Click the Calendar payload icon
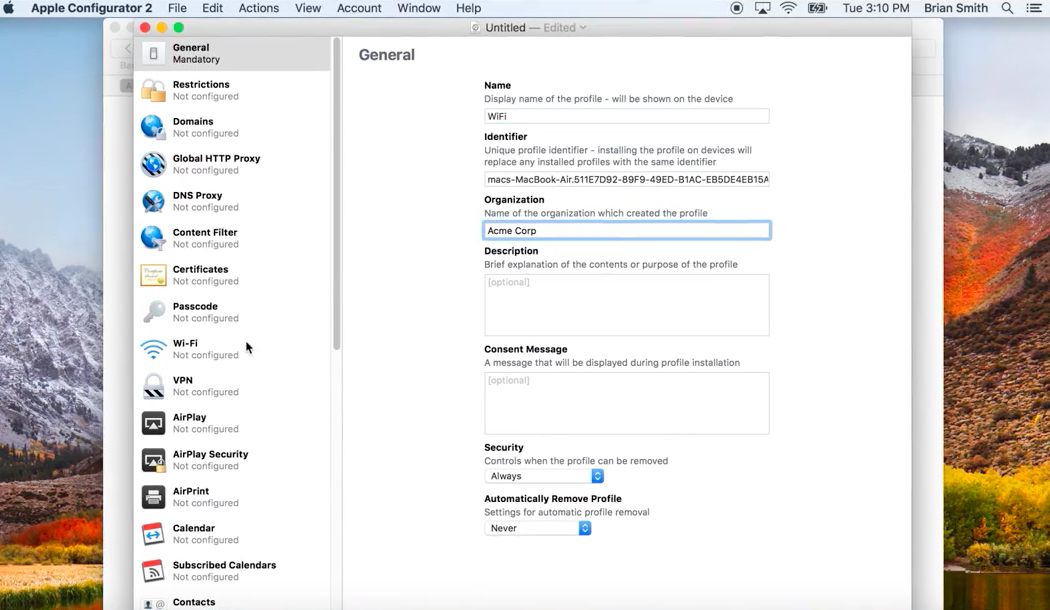Image resolution: width=1050 pixels, height=610 pixels. [153, 534]
